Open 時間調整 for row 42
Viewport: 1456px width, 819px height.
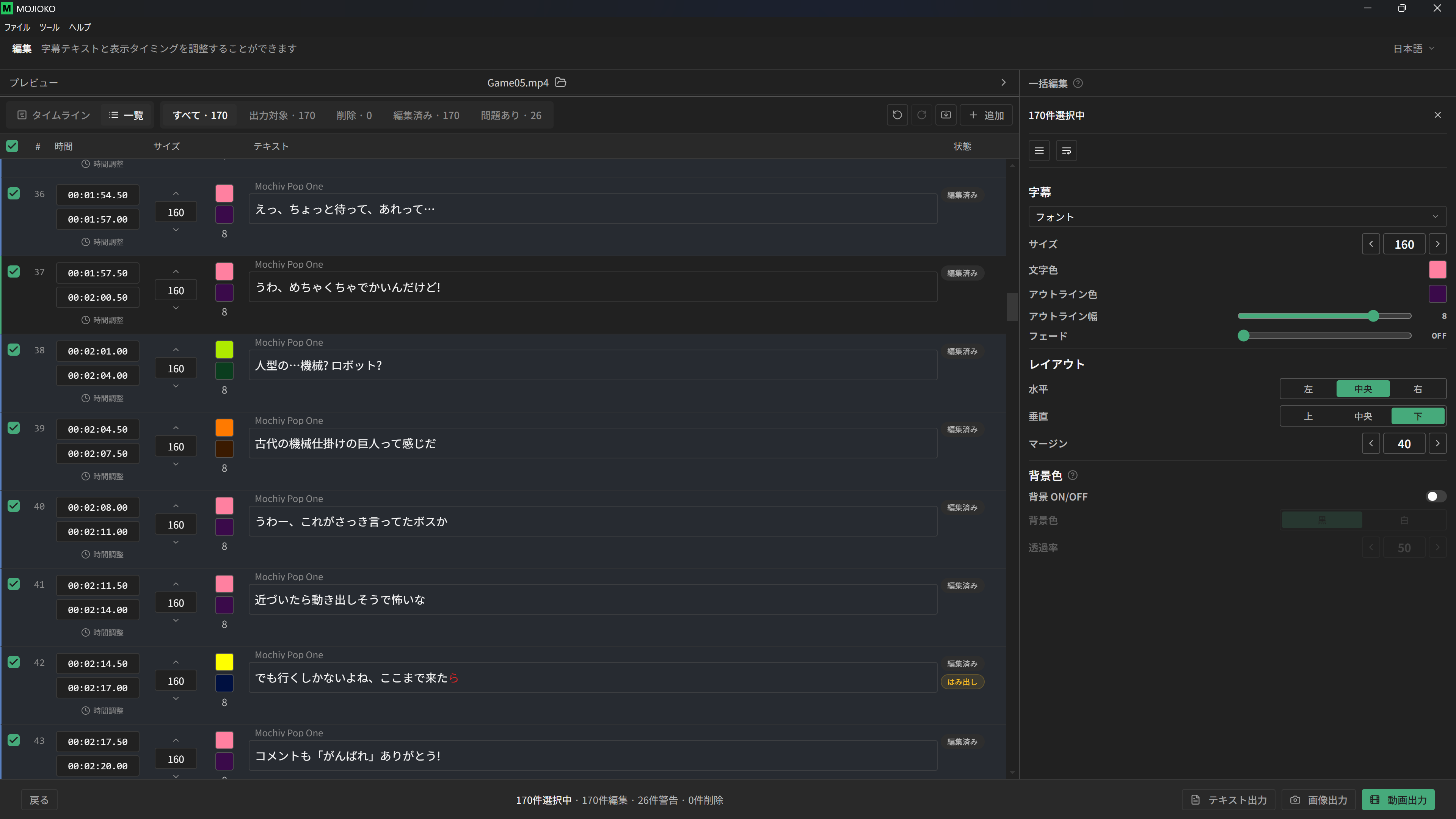pos(102,711)
